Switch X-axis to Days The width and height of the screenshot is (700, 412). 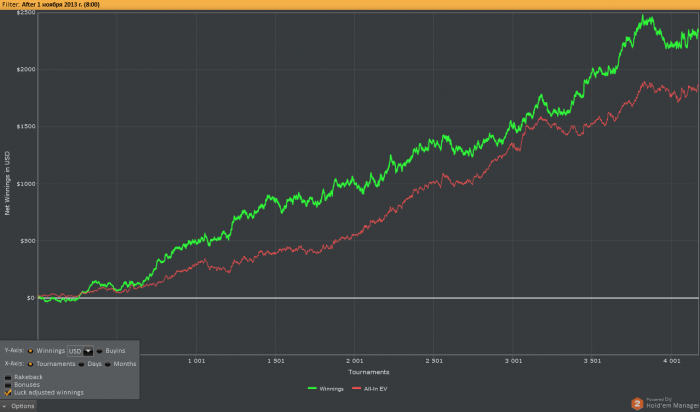coord(81,364)
